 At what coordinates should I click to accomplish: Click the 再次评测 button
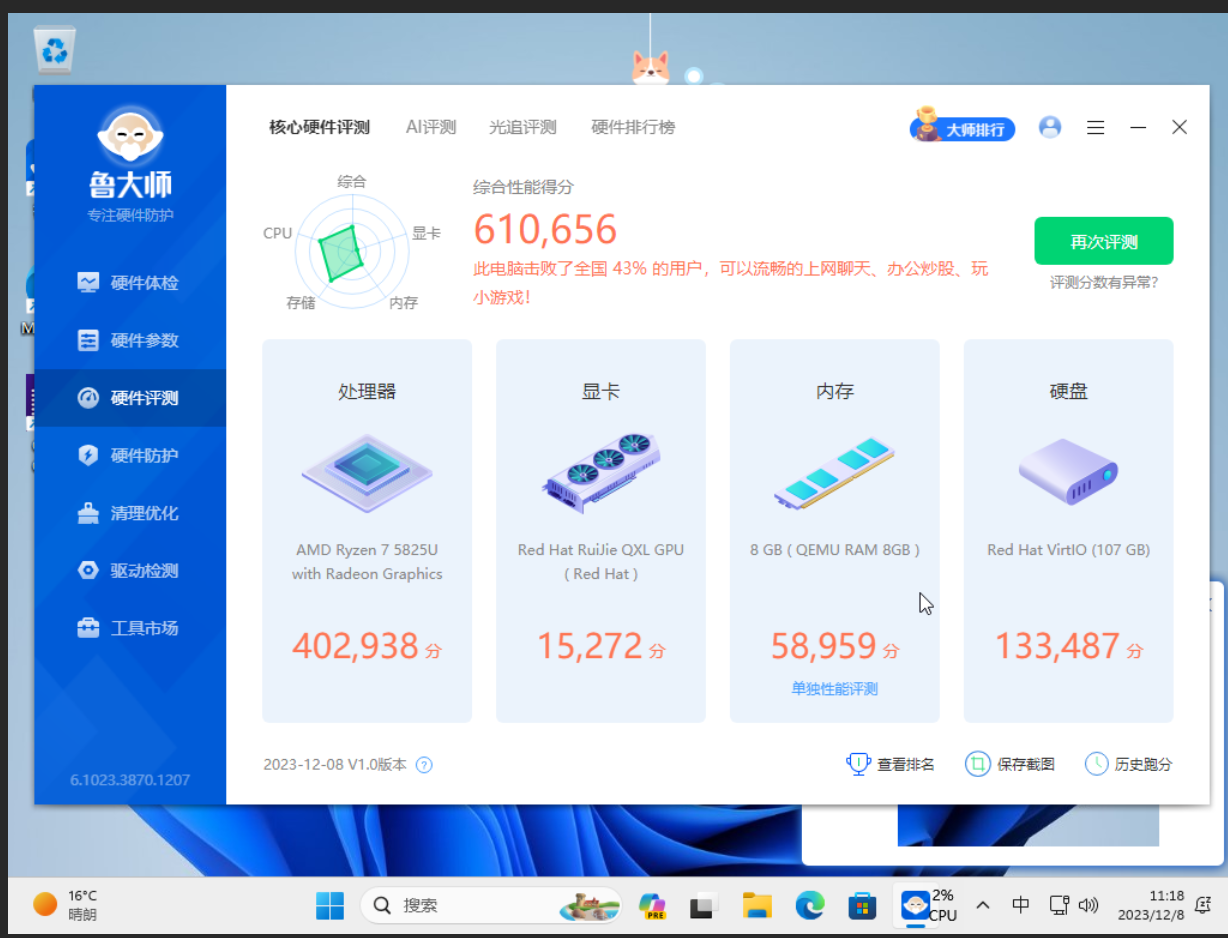1104,241
